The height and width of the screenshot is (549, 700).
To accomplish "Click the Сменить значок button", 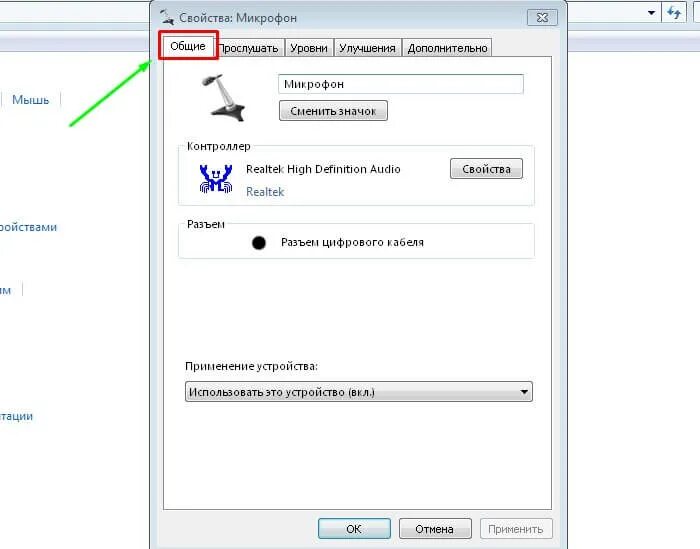I will [333, 111].
